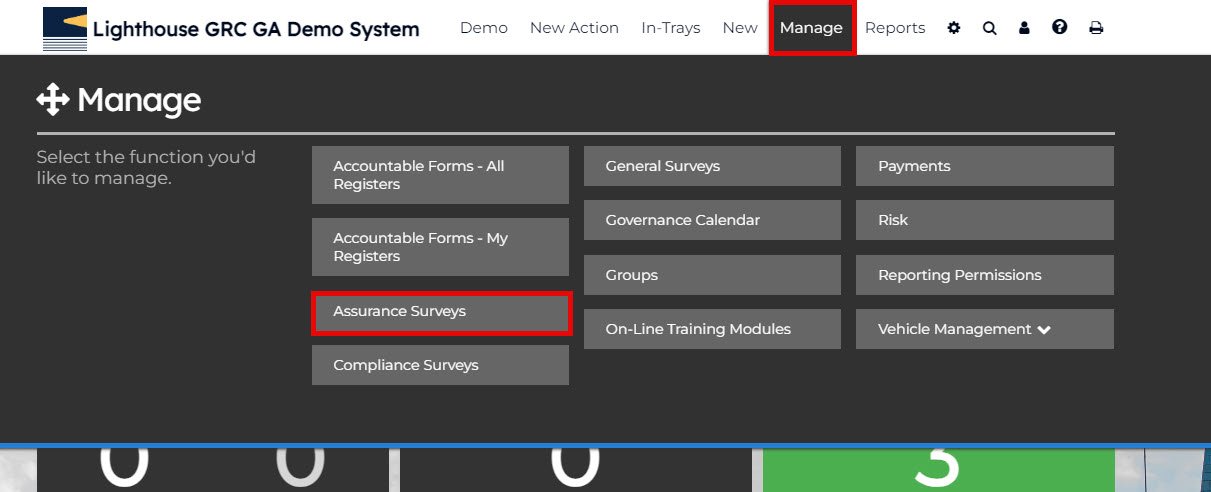
Task: Click the Lighthouse logo icon
Action: tap(65, 28)
